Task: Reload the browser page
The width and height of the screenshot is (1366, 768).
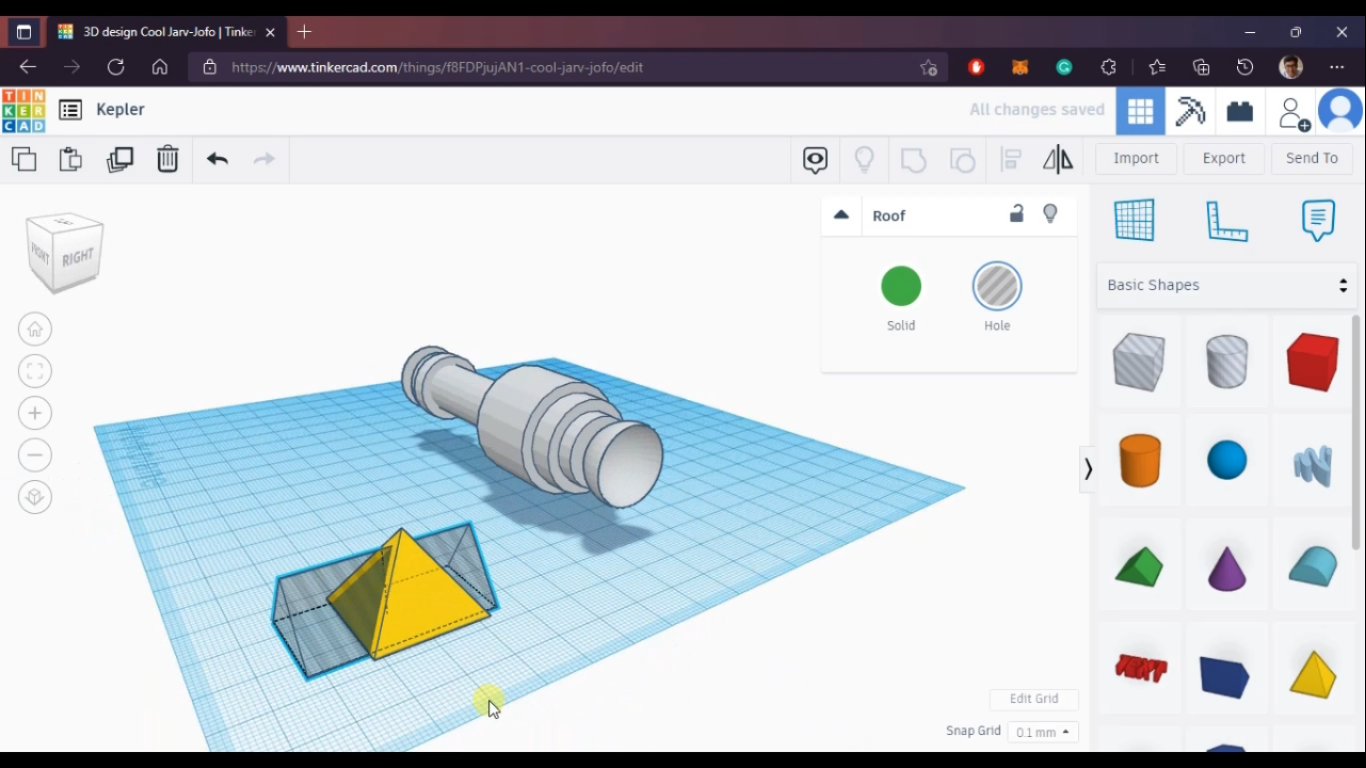Action: (x=116, y=67)
